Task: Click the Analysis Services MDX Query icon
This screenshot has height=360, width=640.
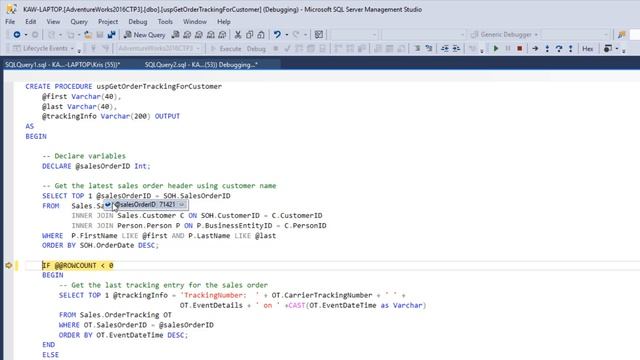Action: point(187,35)
